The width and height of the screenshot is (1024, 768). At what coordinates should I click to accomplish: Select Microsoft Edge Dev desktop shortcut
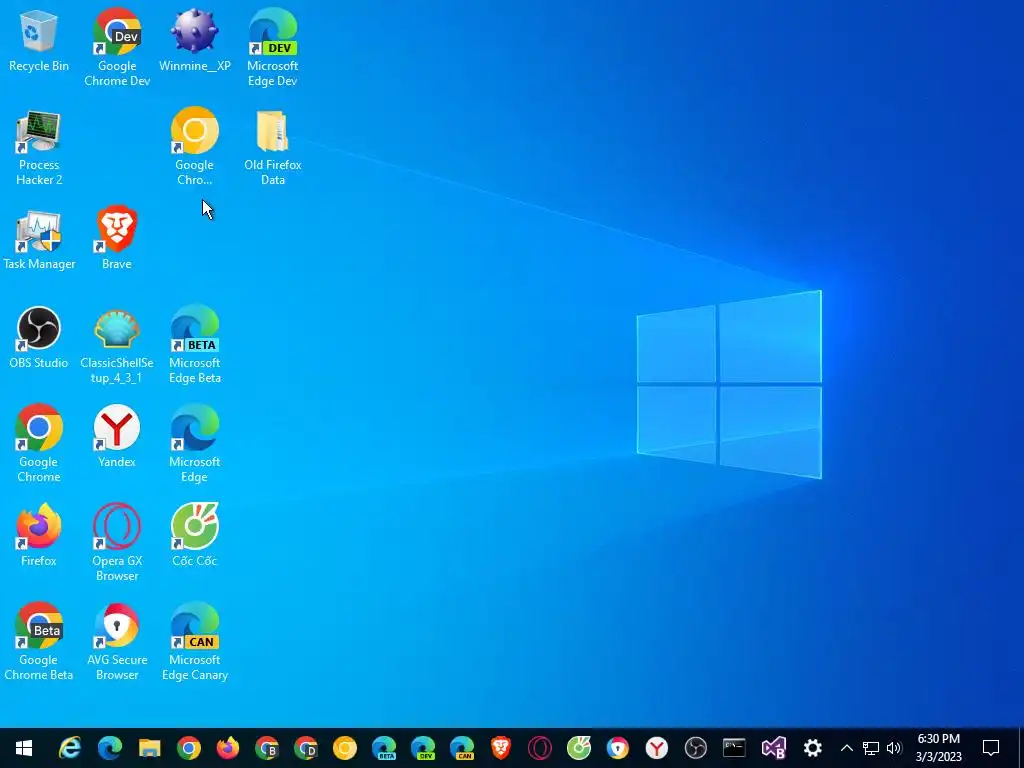272,47
